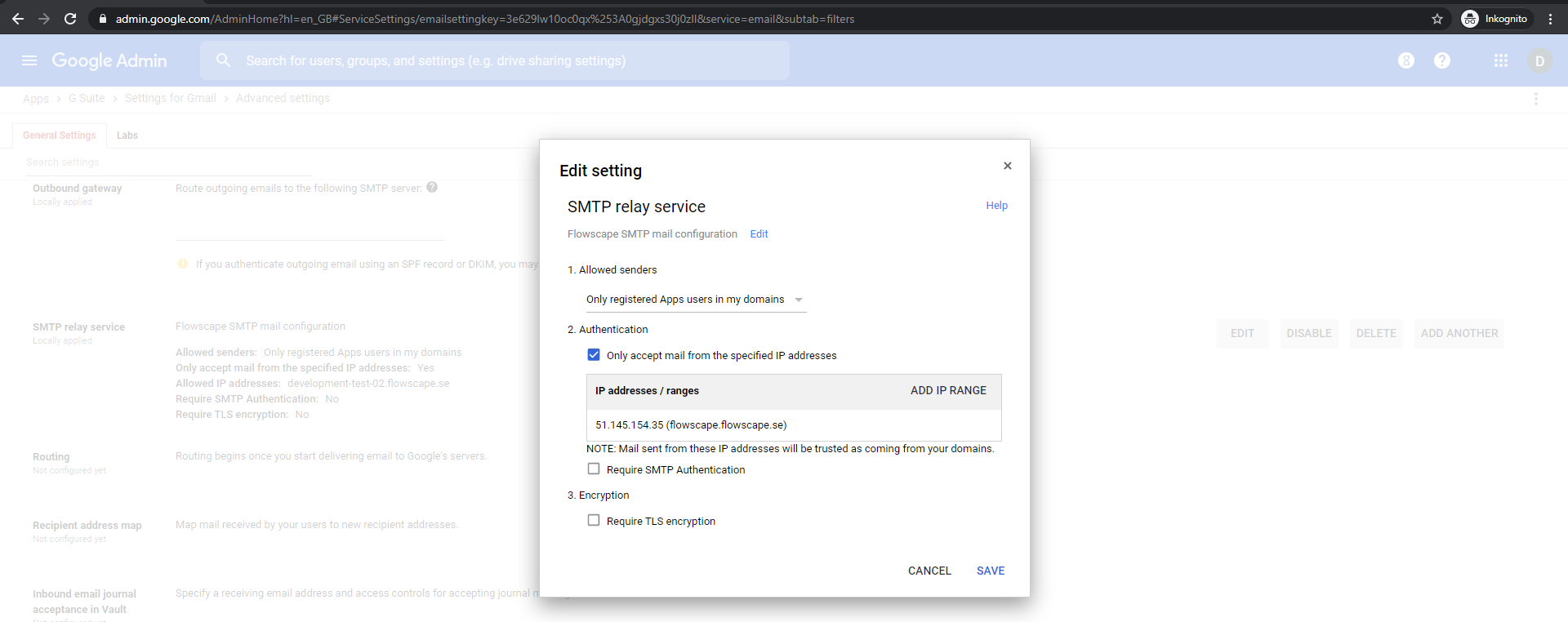Close the Edit setting dialog
This screenshot has width=1568, height=622.
click(x=1008, y=166)
